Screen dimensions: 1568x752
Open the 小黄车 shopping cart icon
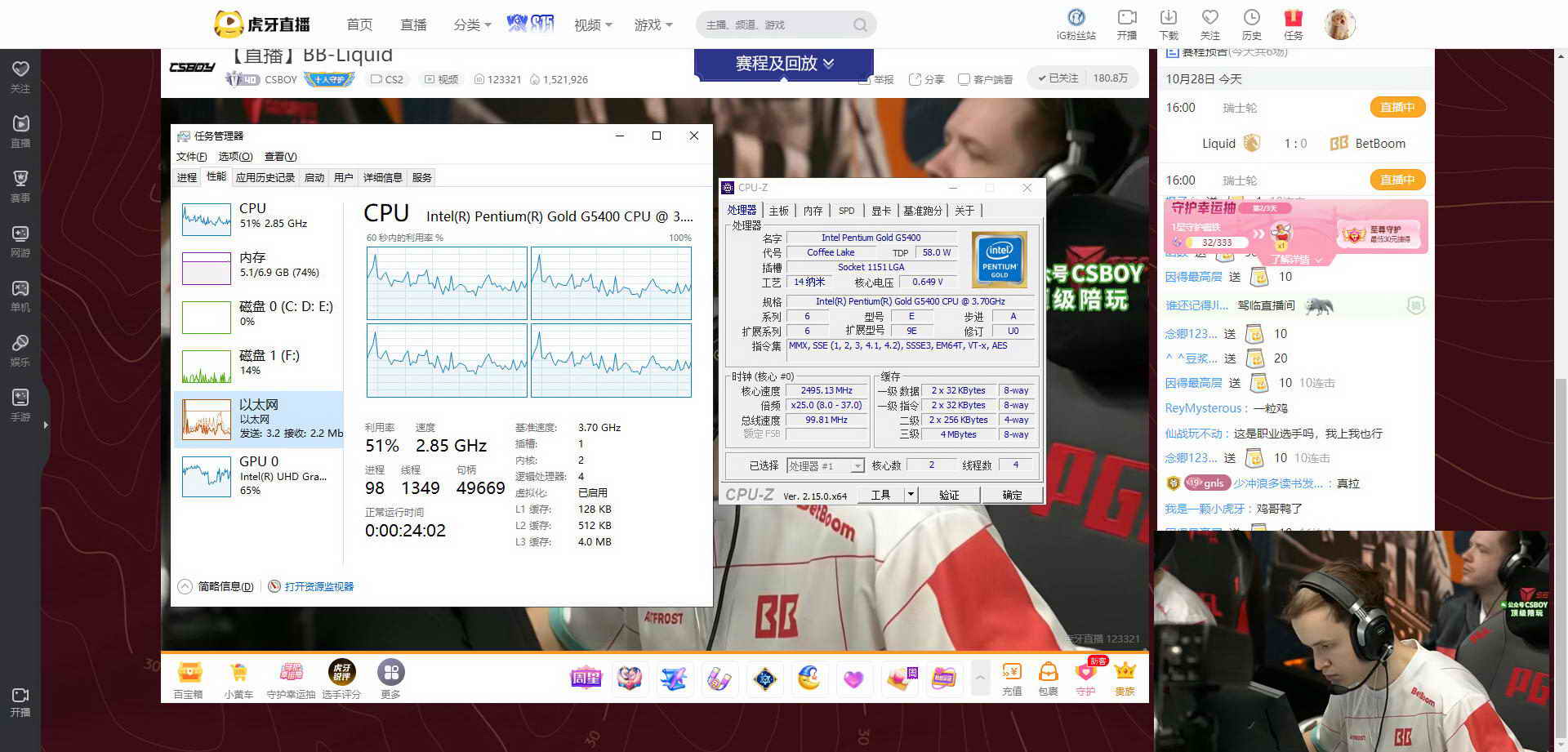[x=238, y=674]
